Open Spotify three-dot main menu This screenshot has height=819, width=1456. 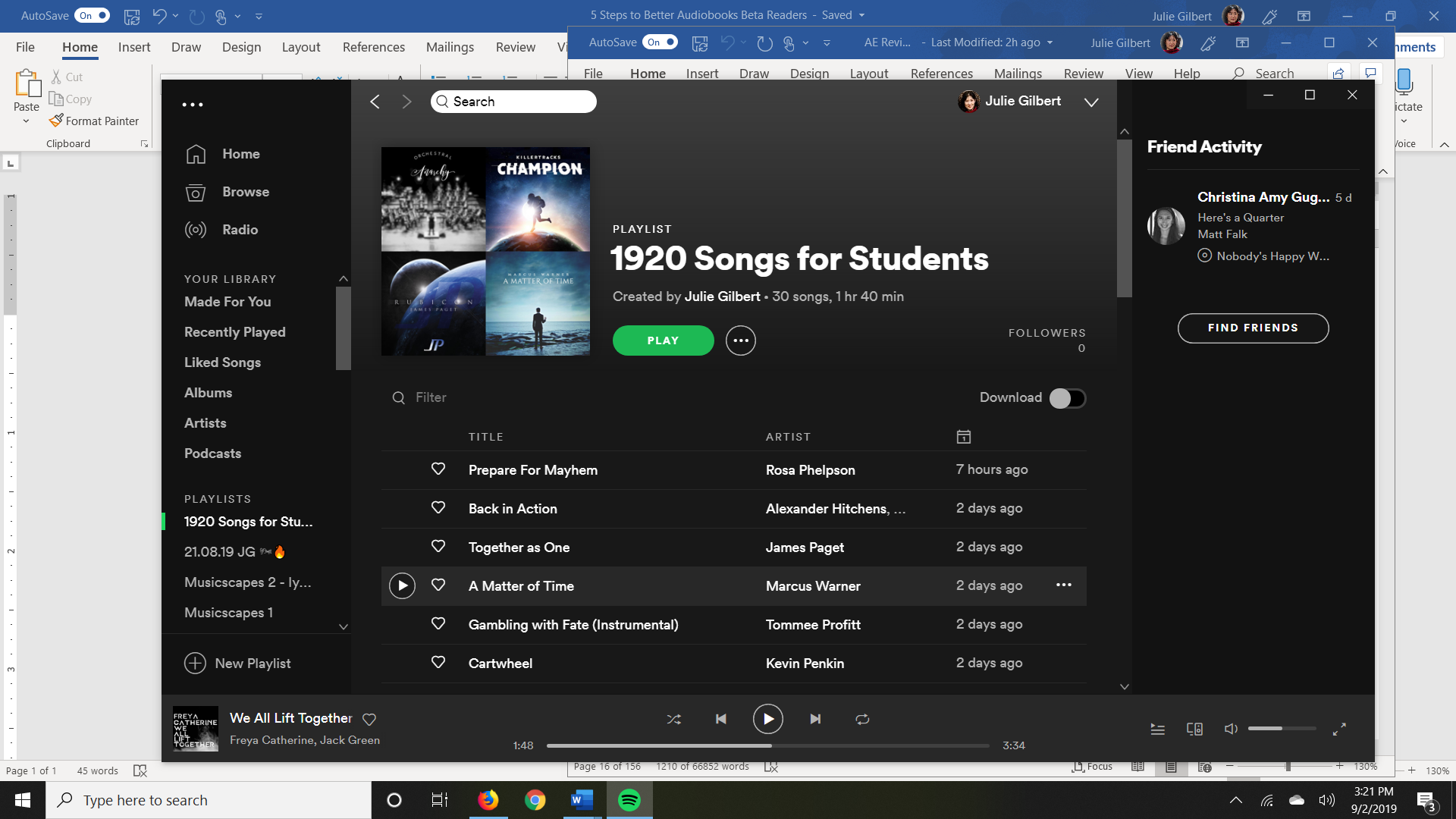coord(193,105)
